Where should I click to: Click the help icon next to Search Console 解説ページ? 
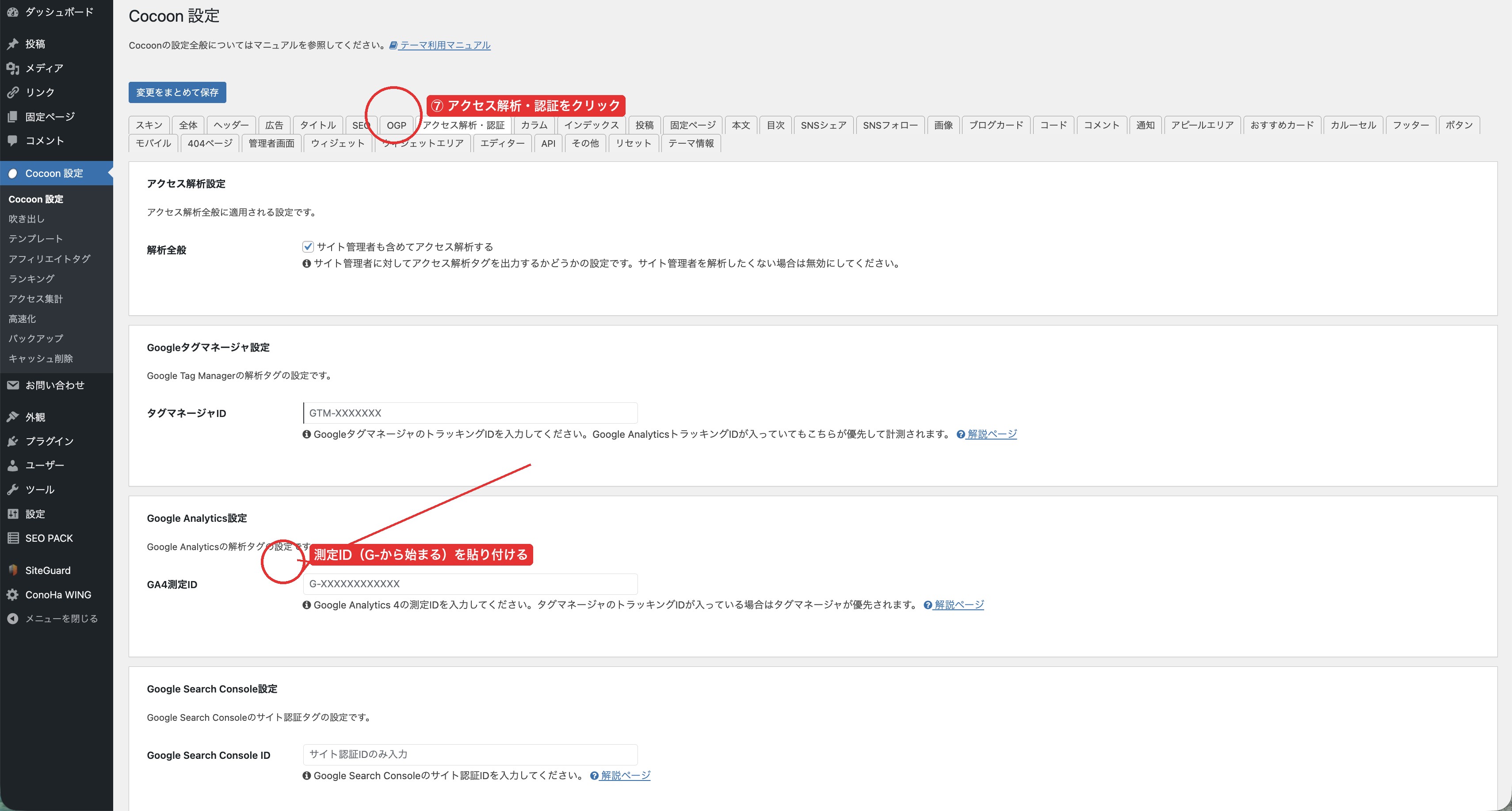point(594,776)
